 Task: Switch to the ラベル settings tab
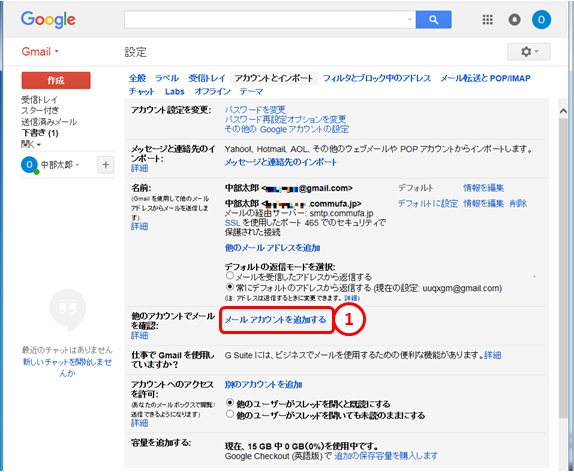tap(167, 78)
